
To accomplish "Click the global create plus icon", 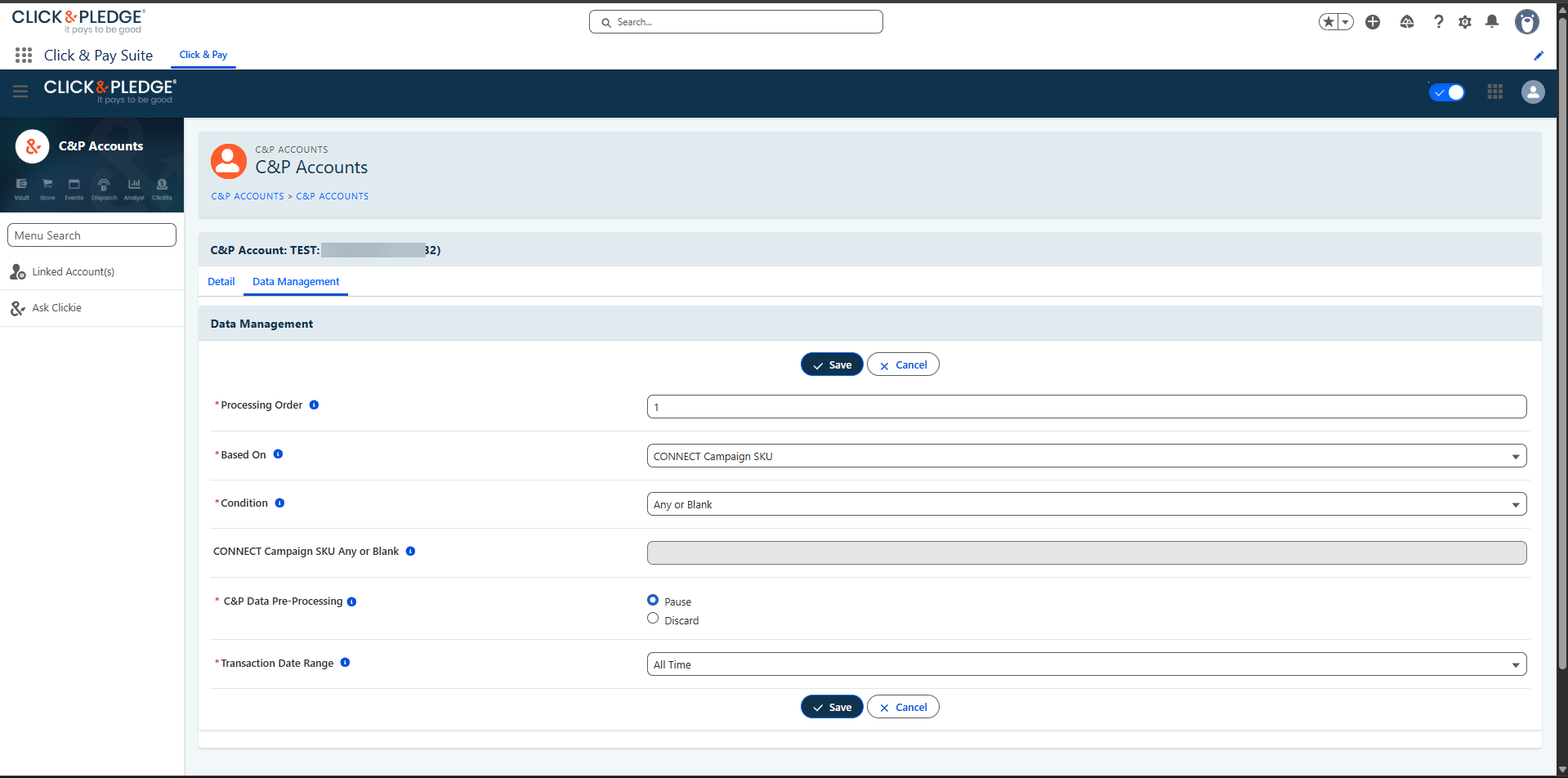I will click(x=1373, y=22).
